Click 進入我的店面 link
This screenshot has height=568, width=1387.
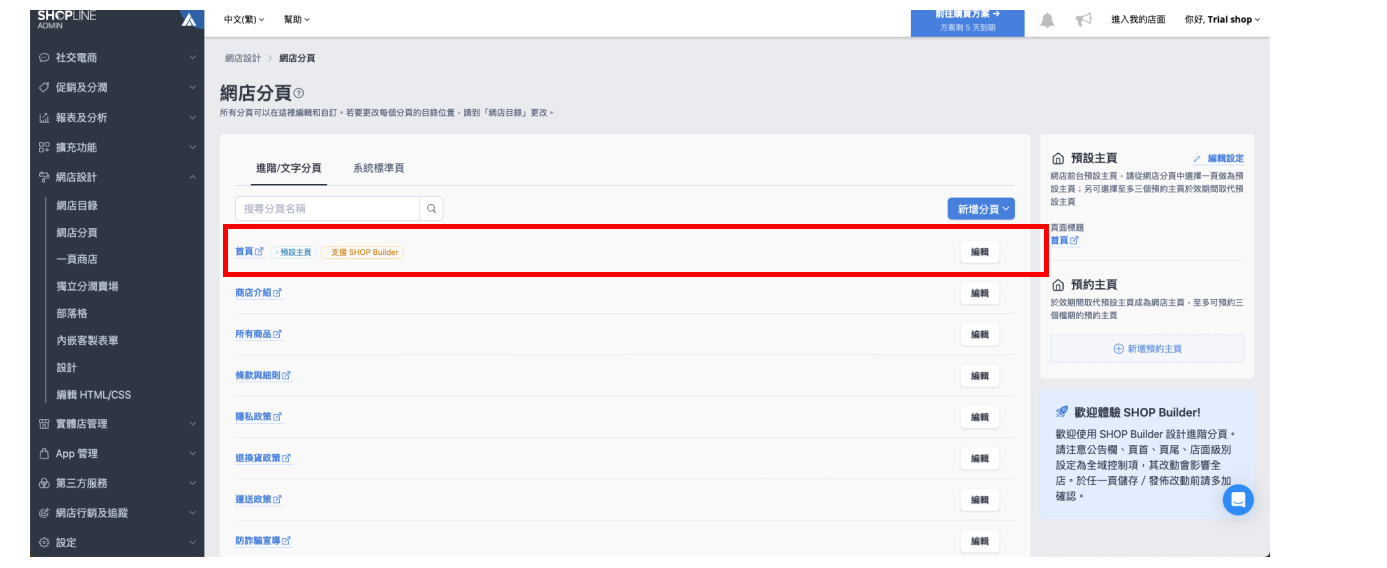click(x=1138, y=19)
